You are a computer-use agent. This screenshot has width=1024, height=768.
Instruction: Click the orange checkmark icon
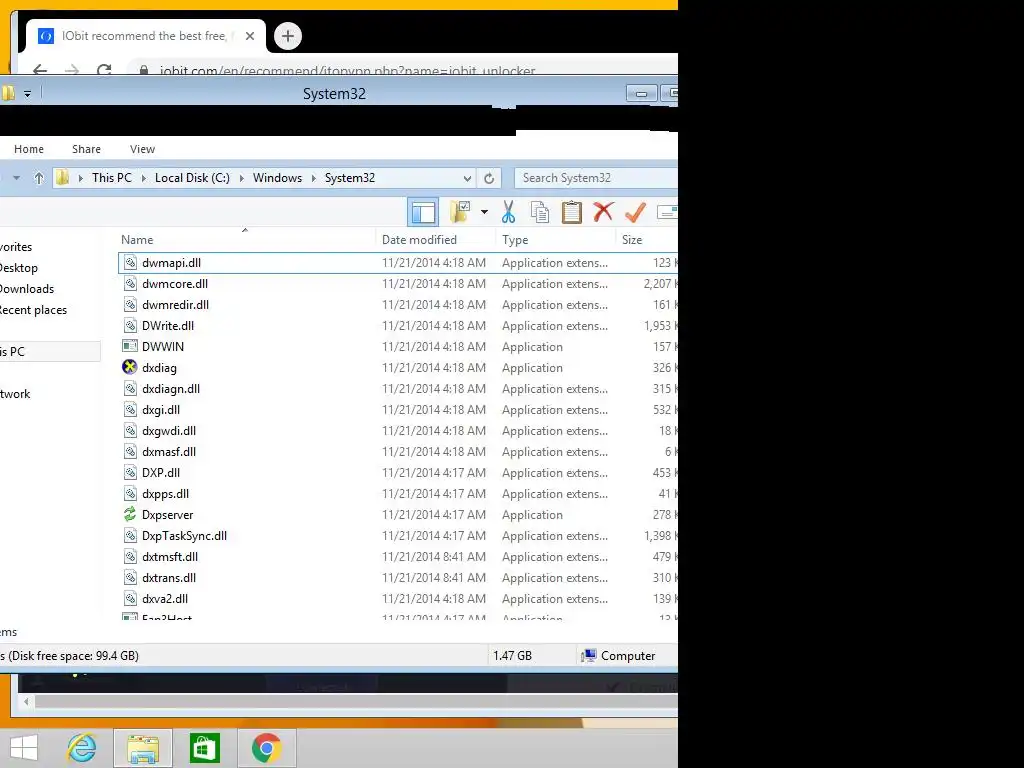point(635,212)
